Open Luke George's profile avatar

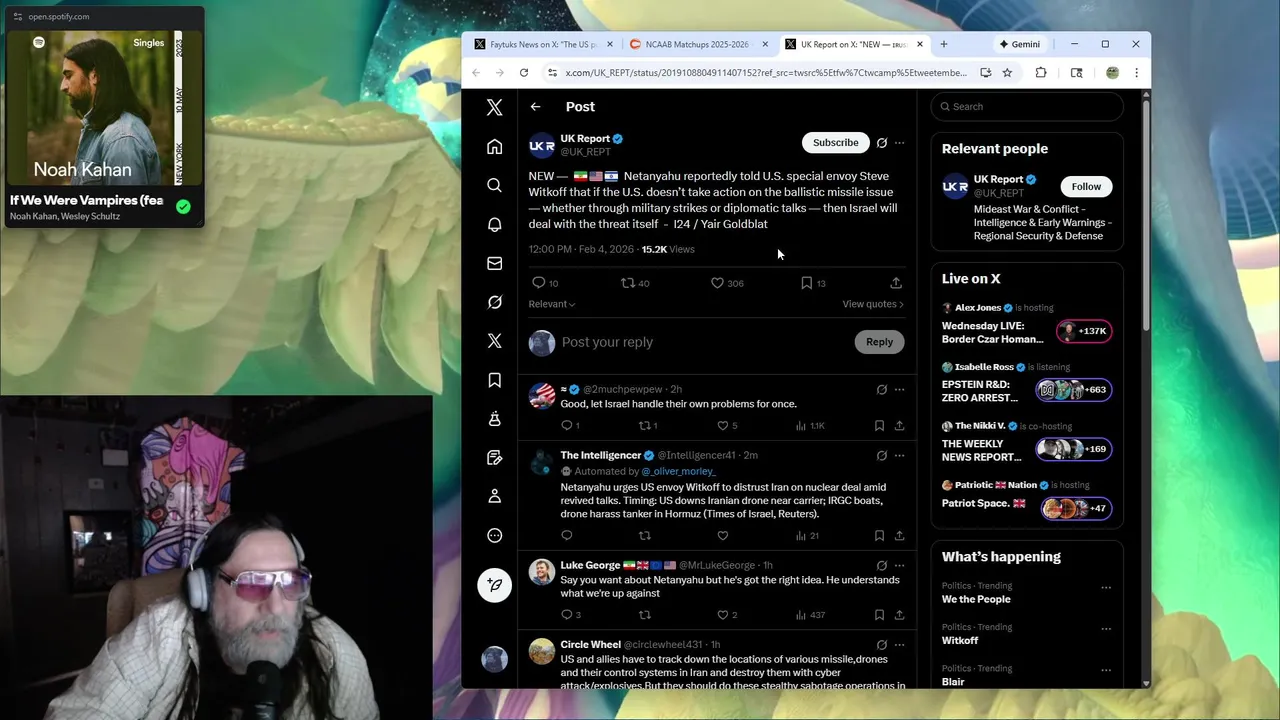point(542,572)
